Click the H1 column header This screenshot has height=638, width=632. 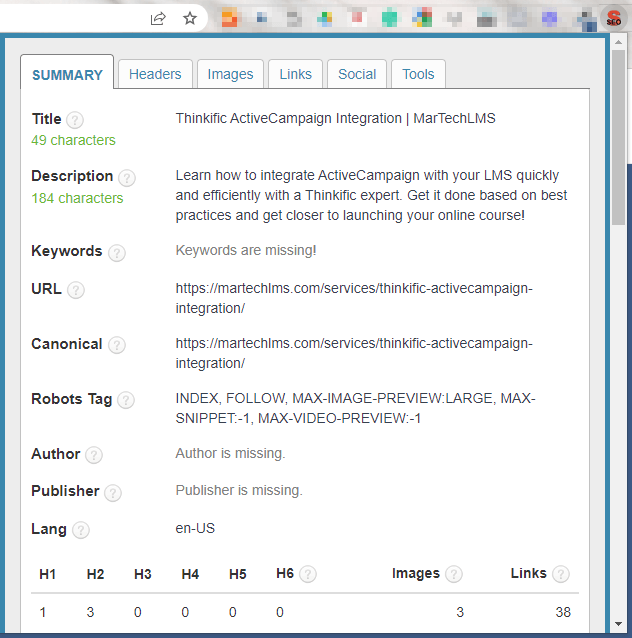coord(47,574)
